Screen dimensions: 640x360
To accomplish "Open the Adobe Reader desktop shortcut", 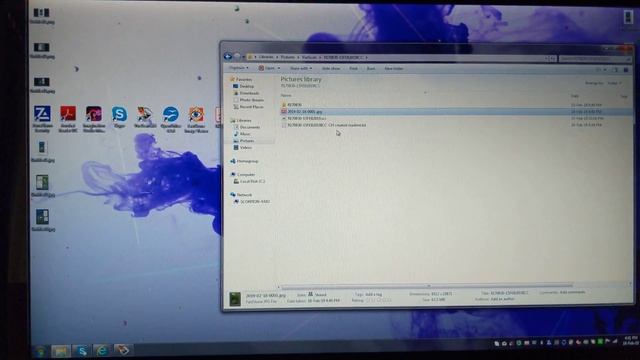I will 68,119.
